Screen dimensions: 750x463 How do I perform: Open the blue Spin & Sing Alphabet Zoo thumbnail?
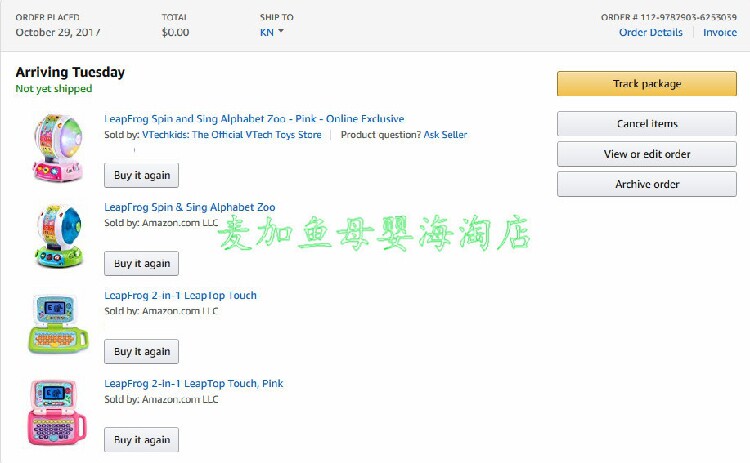tap(59, 236)
